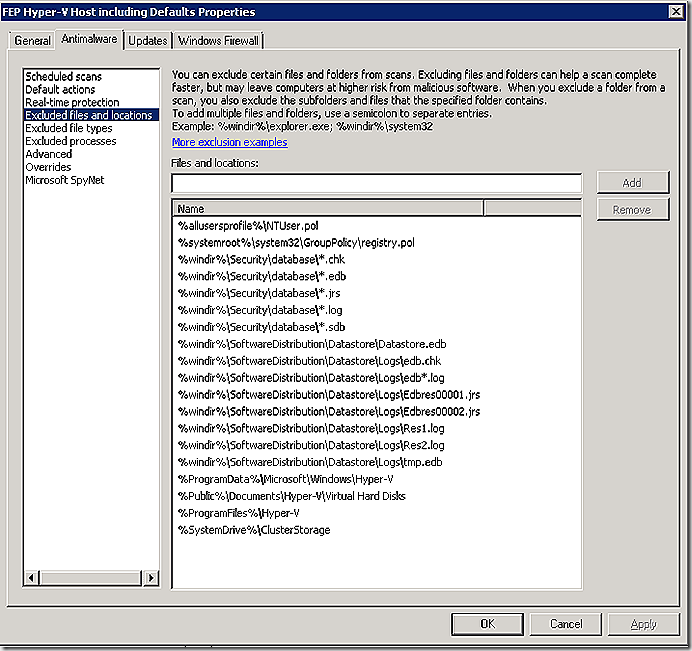
Task: Open the Windows Firewall tab
Action: pyautogui.click(x=218, y=41)
